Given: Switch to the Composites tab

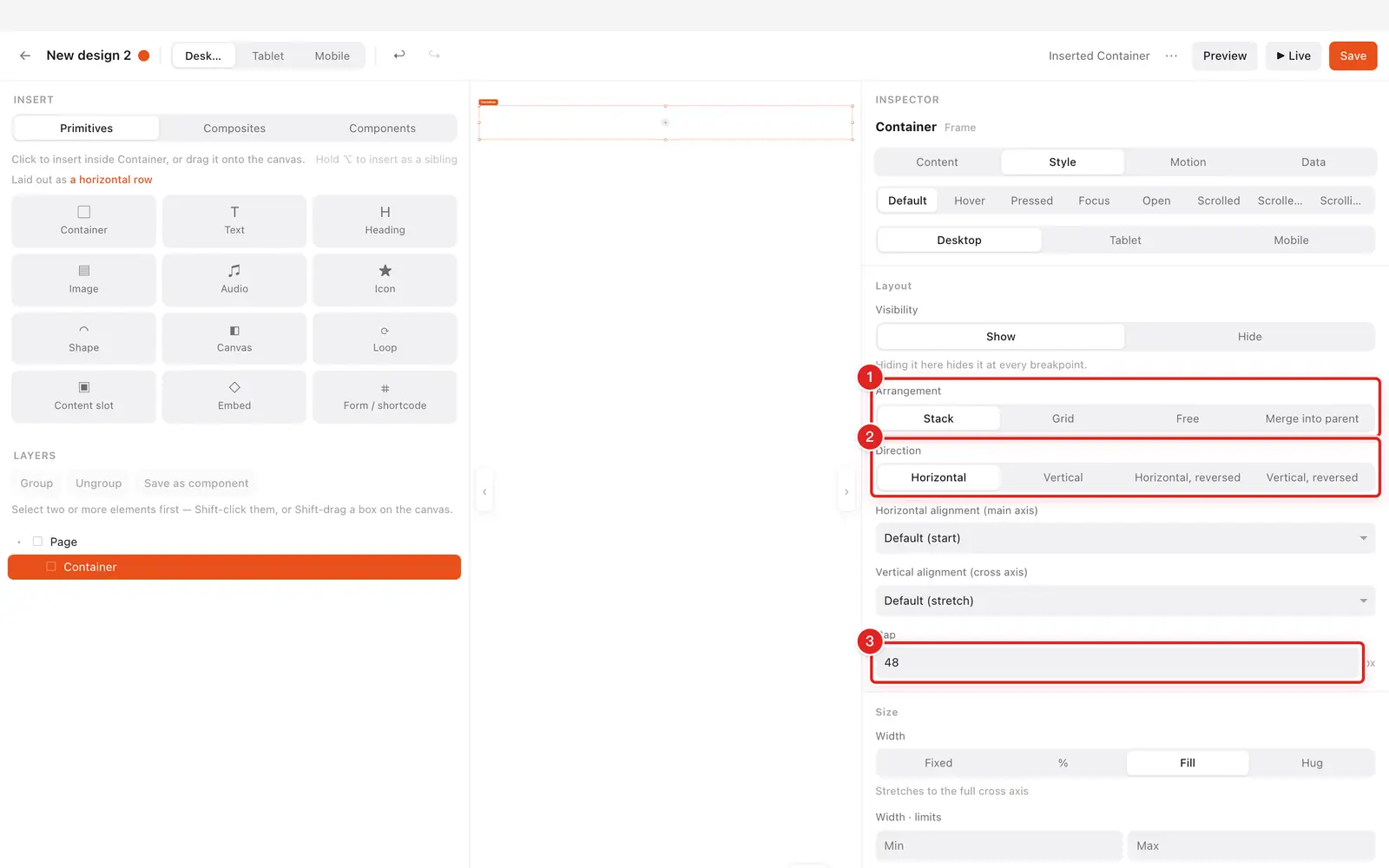Looking at the screenshot, I should point(234,128).
